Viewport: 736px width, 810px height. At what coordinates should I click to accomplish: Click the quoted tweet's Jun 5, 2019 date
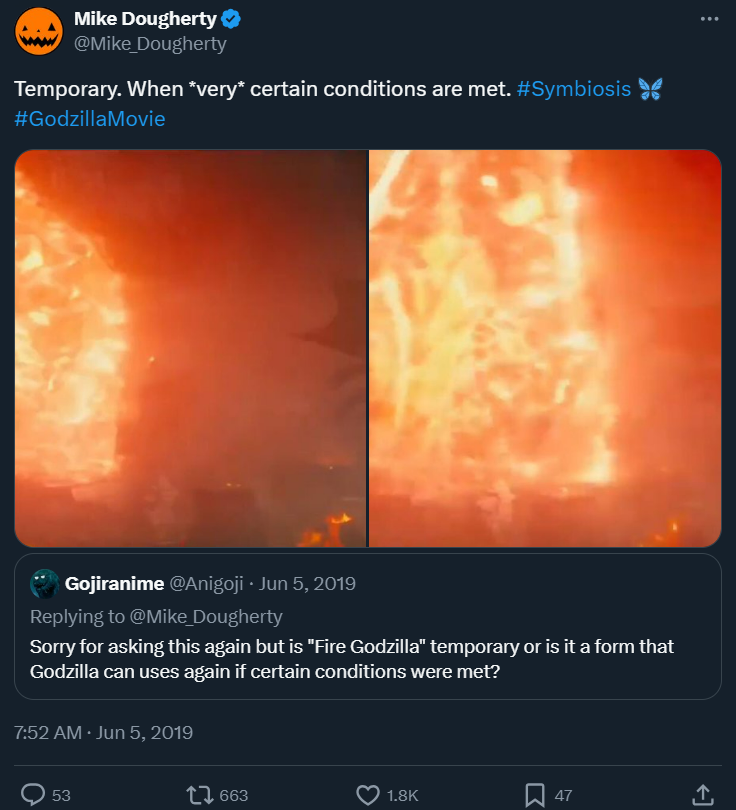pyautogui.click(x=308, y=583)
